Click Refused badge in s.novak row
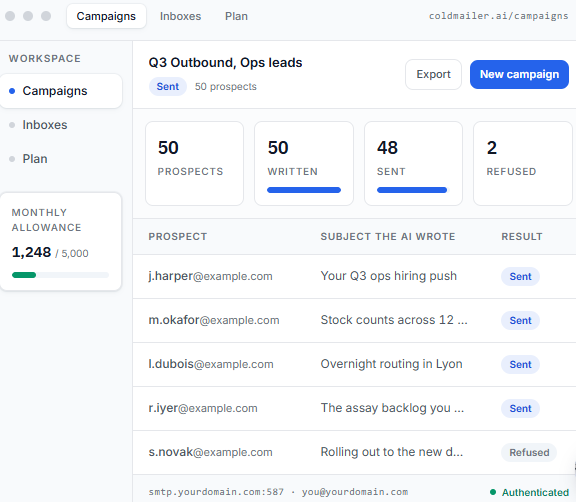 click(x=529, y=453)
